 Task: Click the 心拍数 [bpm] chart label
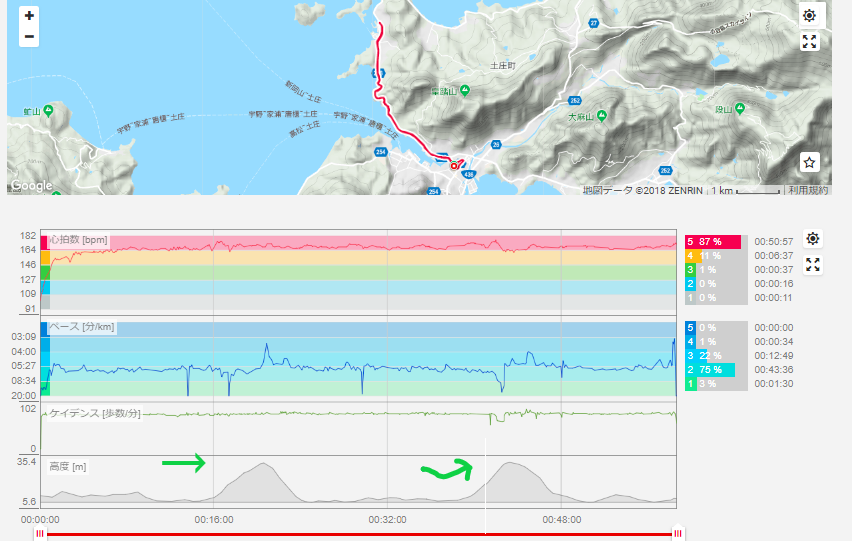coord(79,240)
